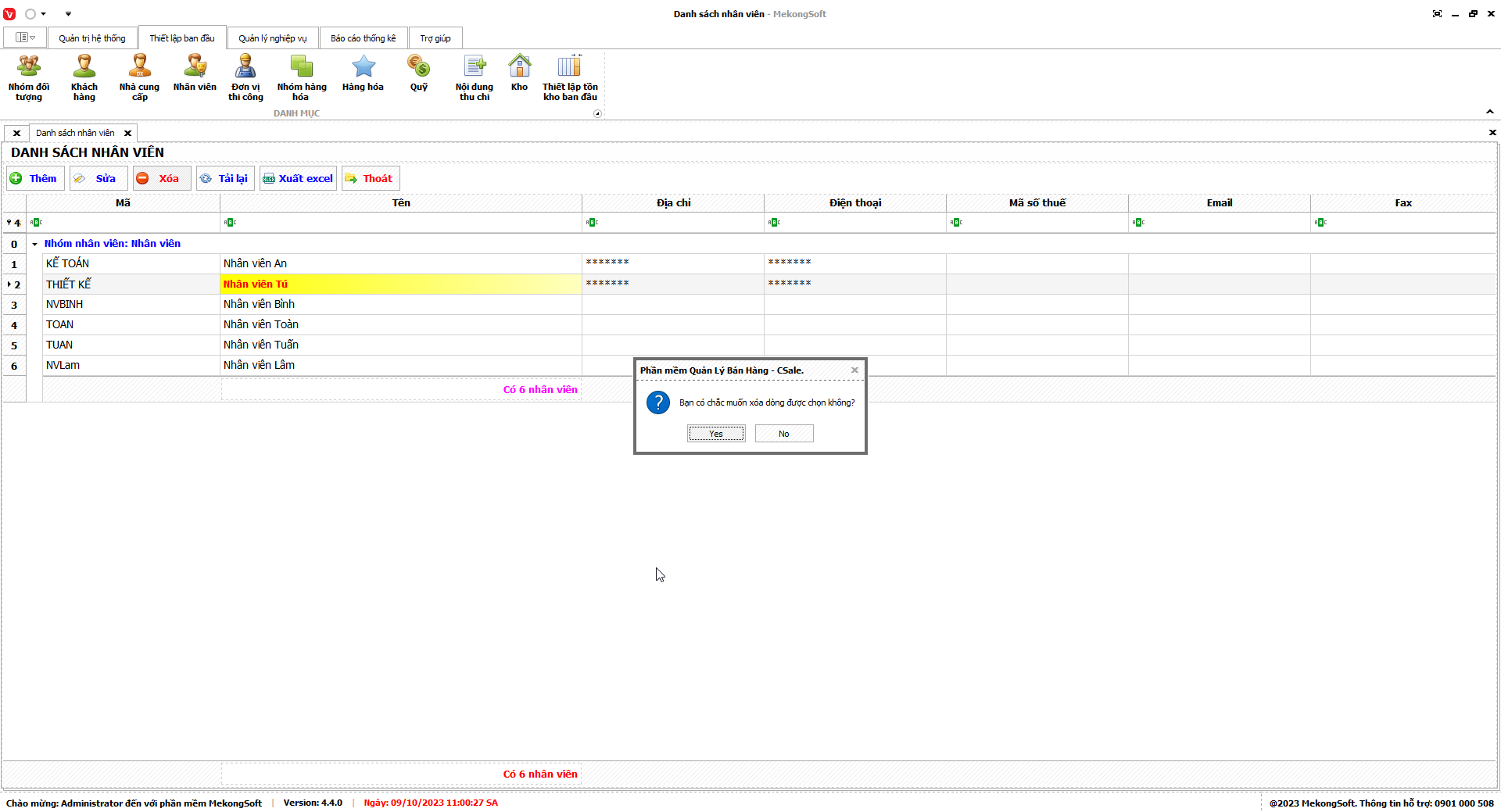
Task: Close the Danh sách nhân viên tab
Action: tap(127, 134)
